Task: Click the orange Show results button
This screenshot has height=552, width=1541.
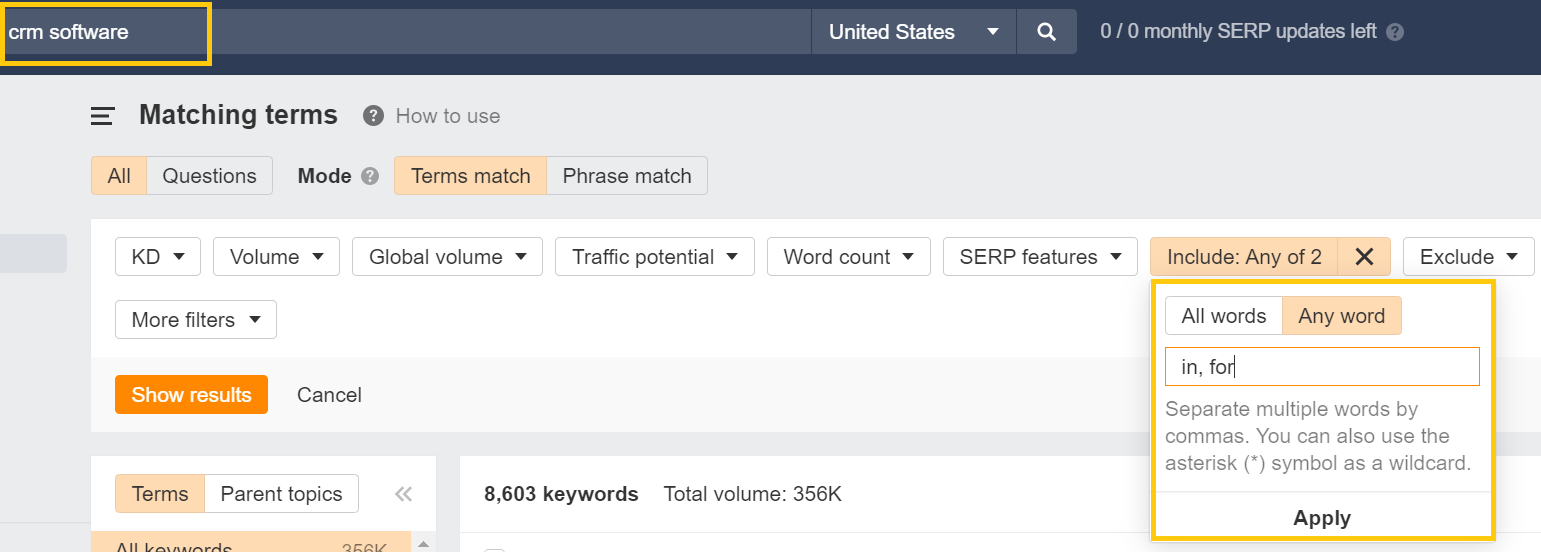Action: click(191, 395)
